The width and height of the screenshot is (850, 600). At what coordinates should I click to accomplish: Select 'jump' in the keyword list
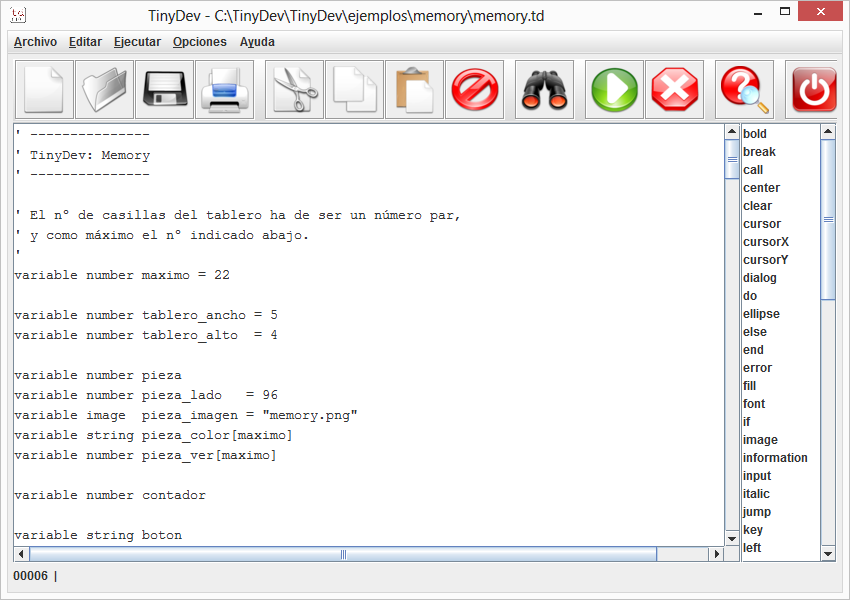pyautogui.click(x=757, y=512)
